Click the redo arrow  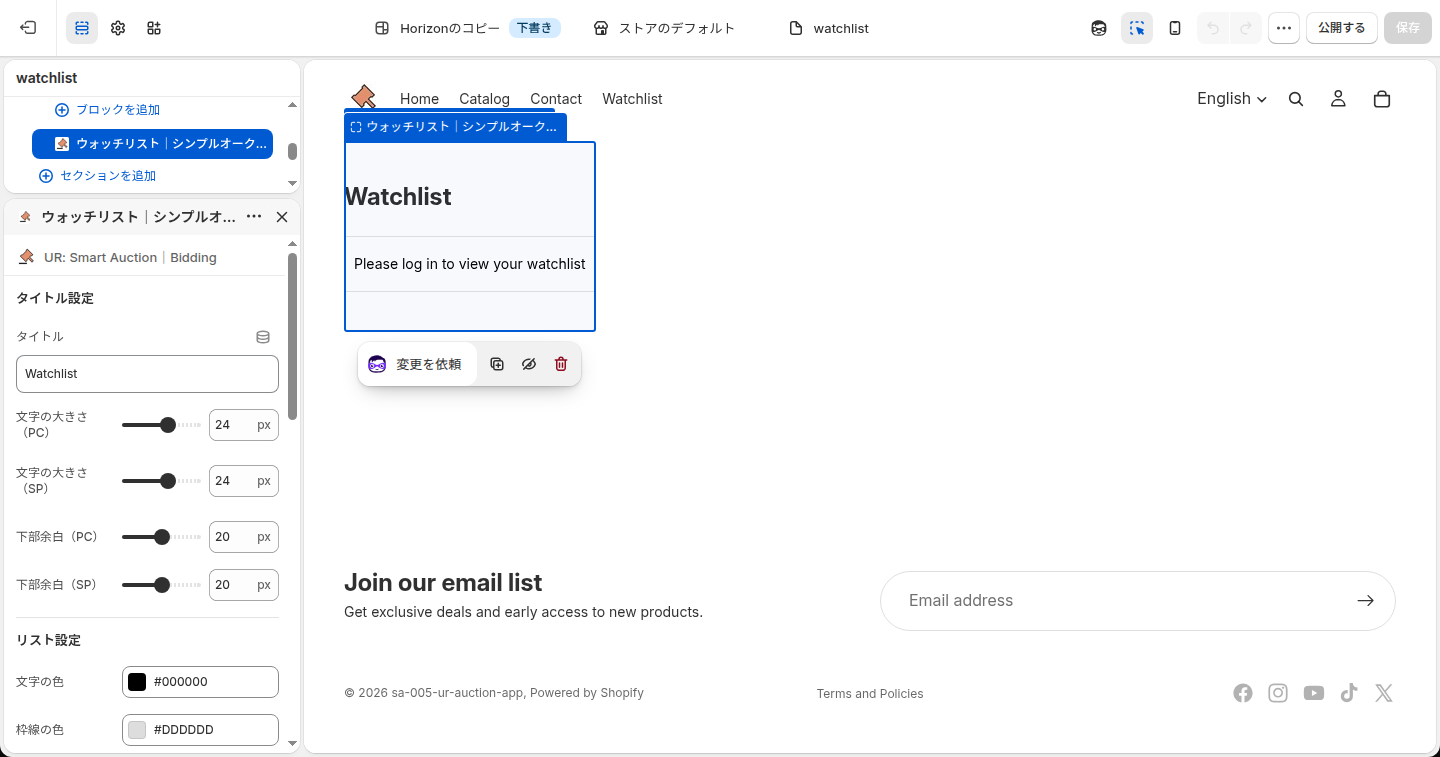1246,28
